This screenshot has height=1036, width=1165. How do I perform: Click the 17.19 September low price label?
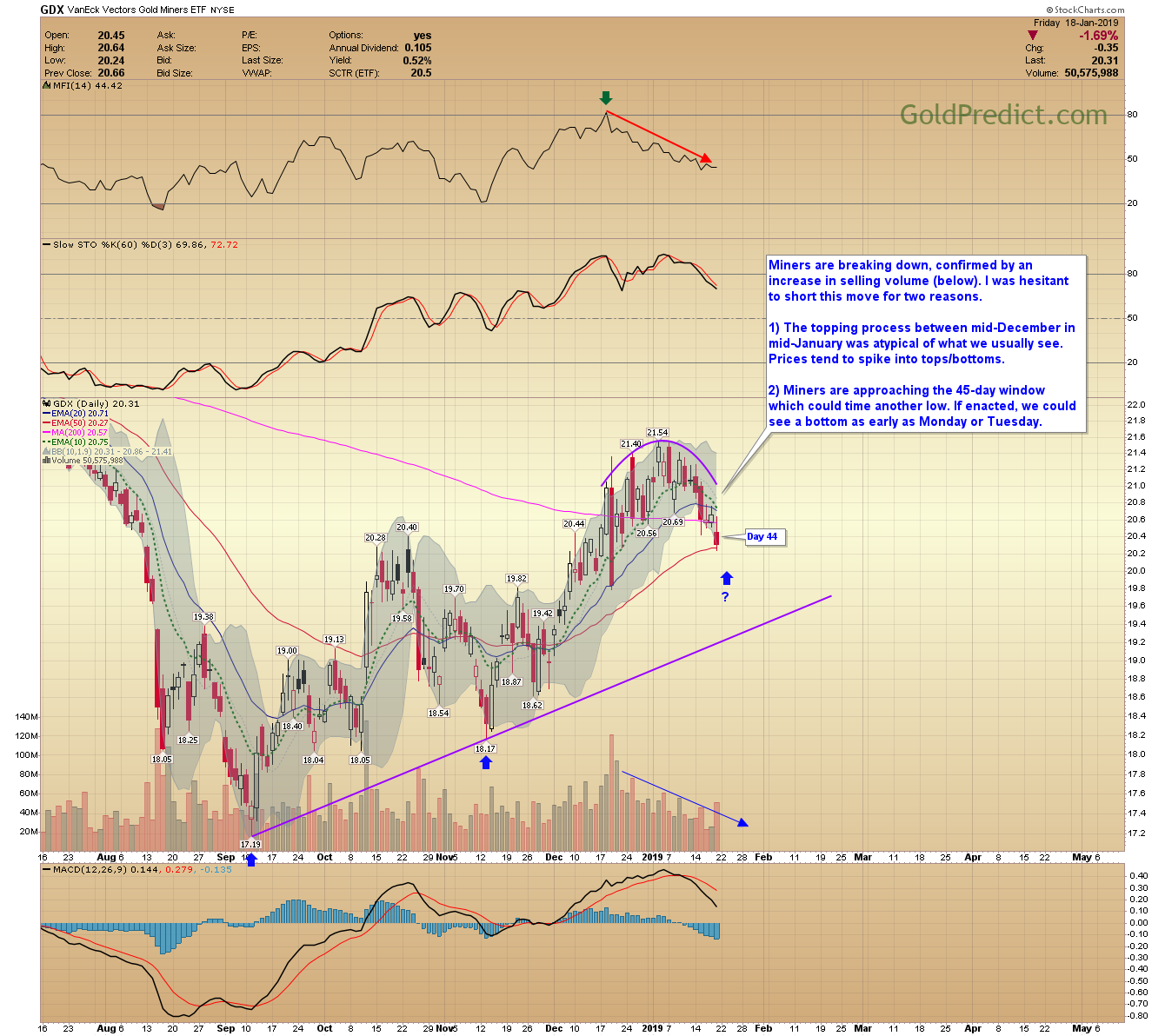click(250, 844)
